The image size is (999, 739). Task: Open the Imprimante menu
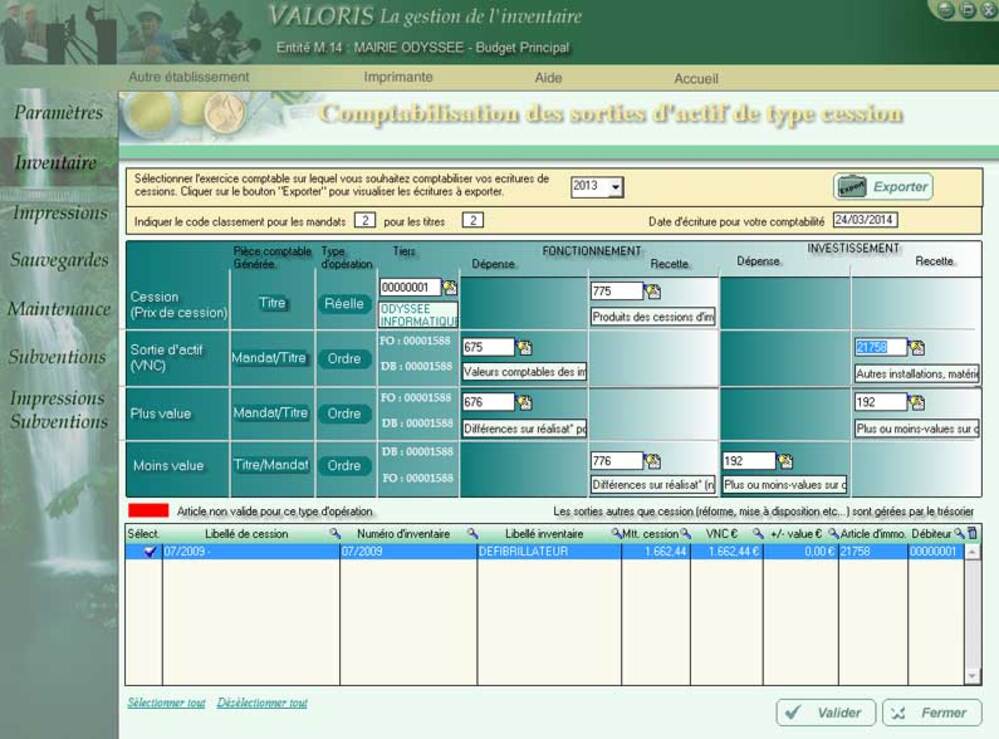pyautogui.click(x=398, y=77)
